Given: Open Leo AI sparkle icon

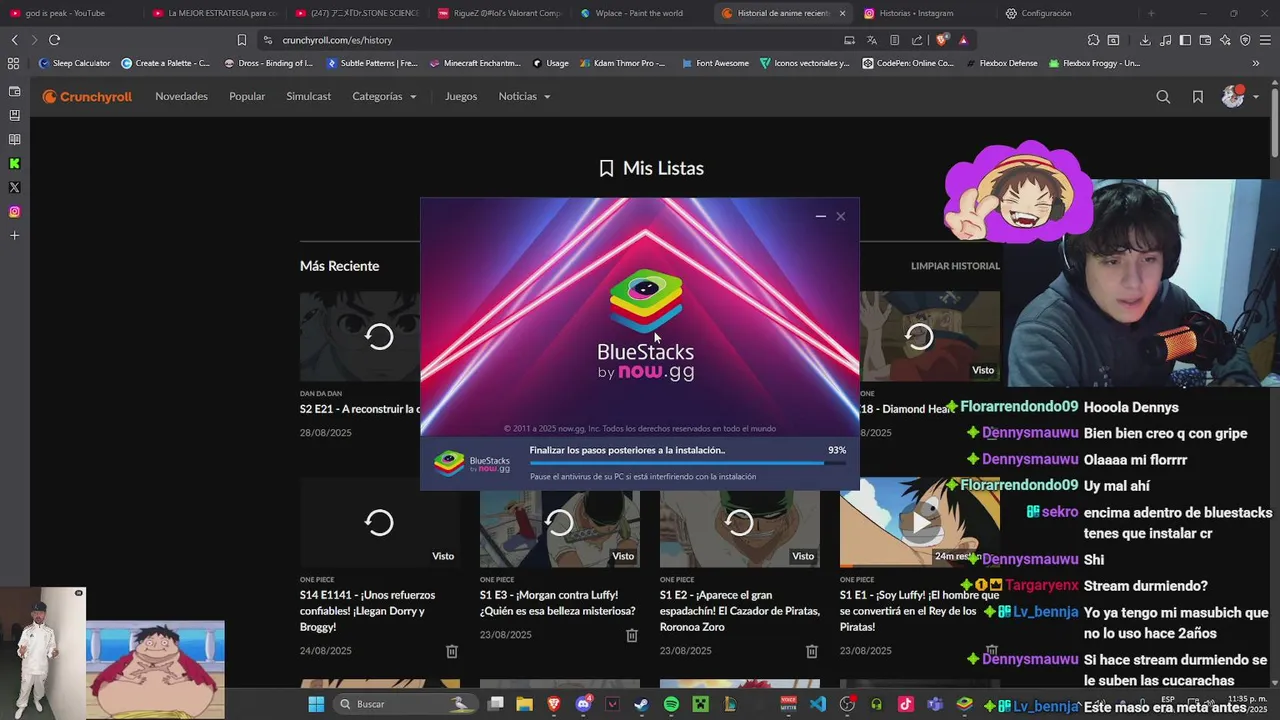Looking at the screenshot, I should [x=1225, y=40].
